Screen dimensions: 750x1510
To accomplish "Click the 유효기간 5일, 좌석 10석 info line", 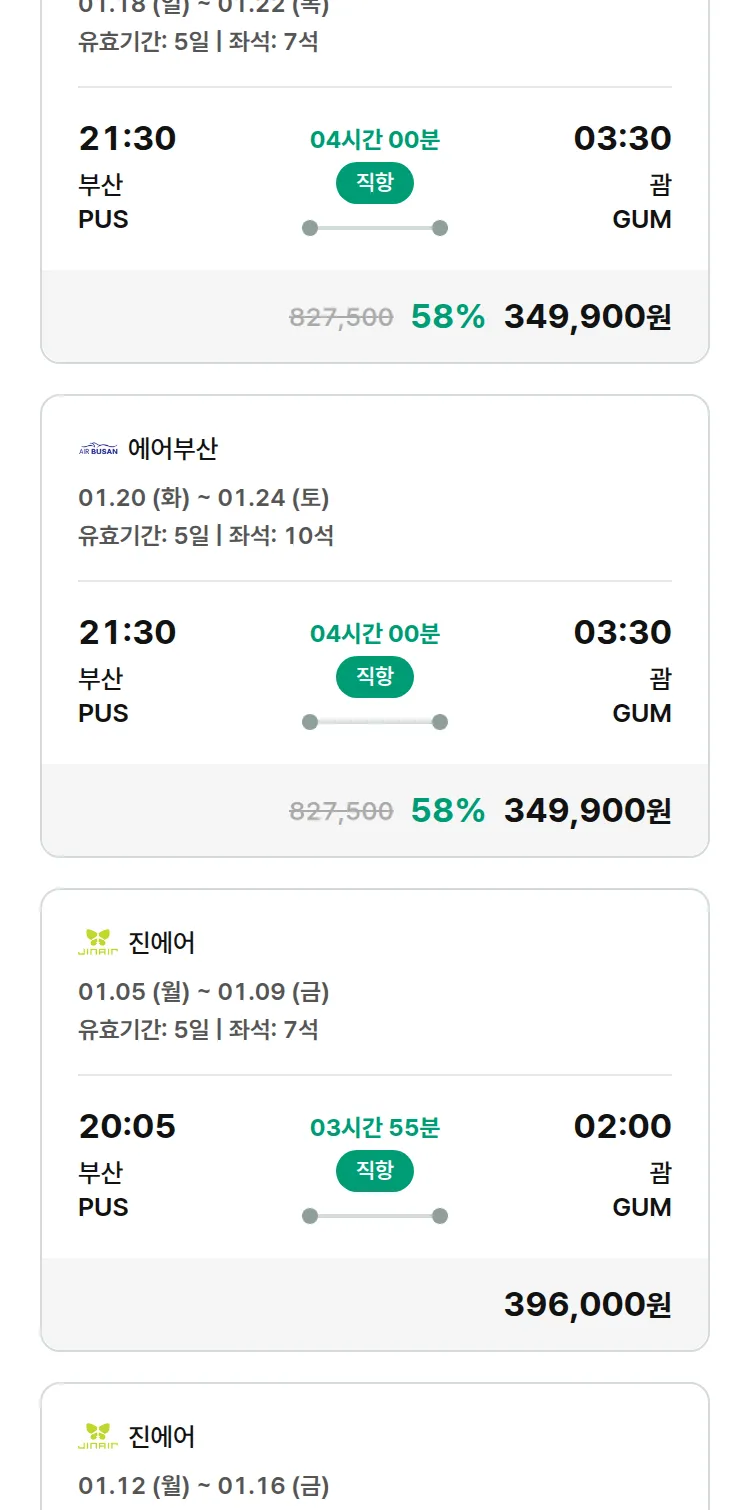I will click(206, 535).
